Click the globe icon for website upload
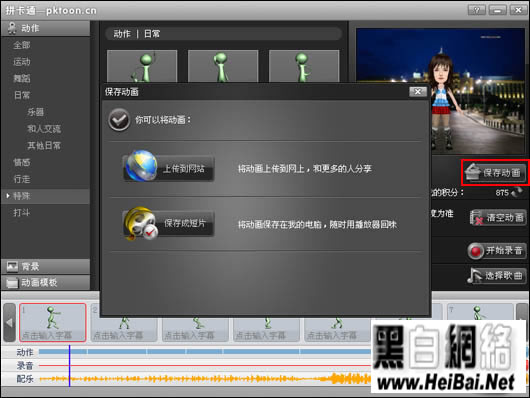This screenshot has height=398, width=530. coord(141,166)
